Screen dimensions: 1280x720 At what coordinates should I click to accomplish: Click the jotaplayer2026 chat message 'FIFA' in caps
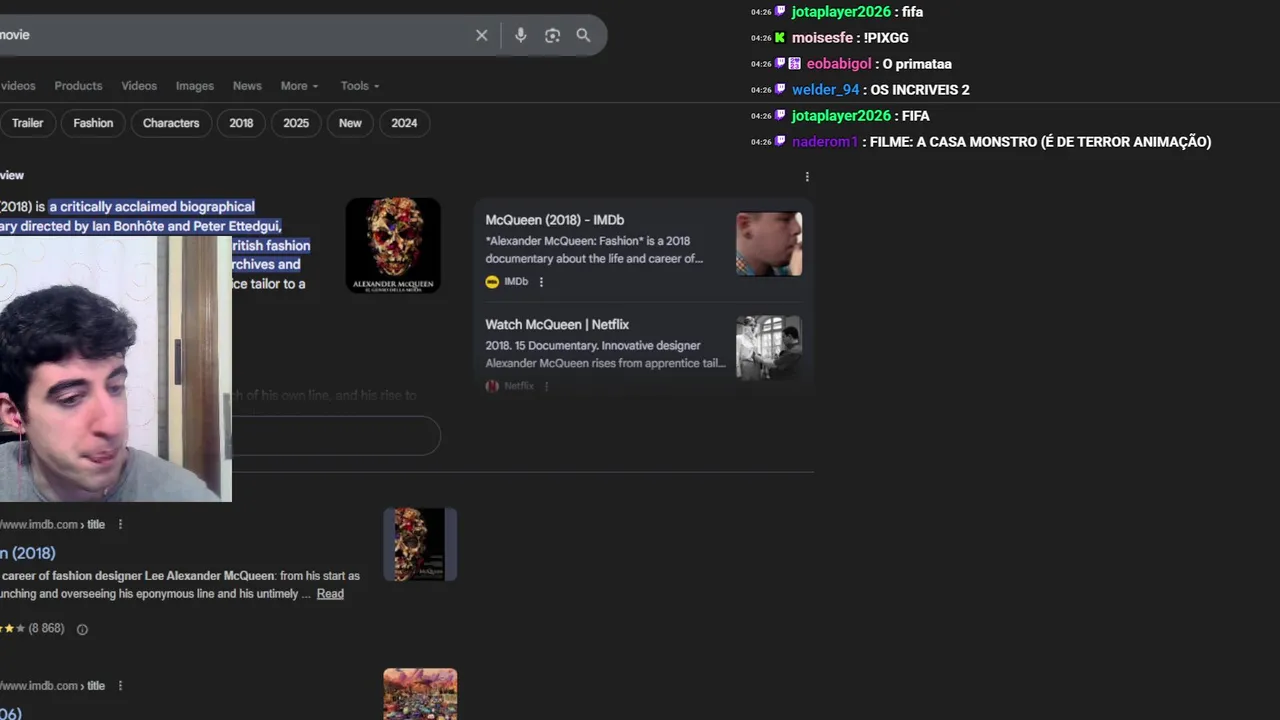pyautogui.click(x=916, y=116)
